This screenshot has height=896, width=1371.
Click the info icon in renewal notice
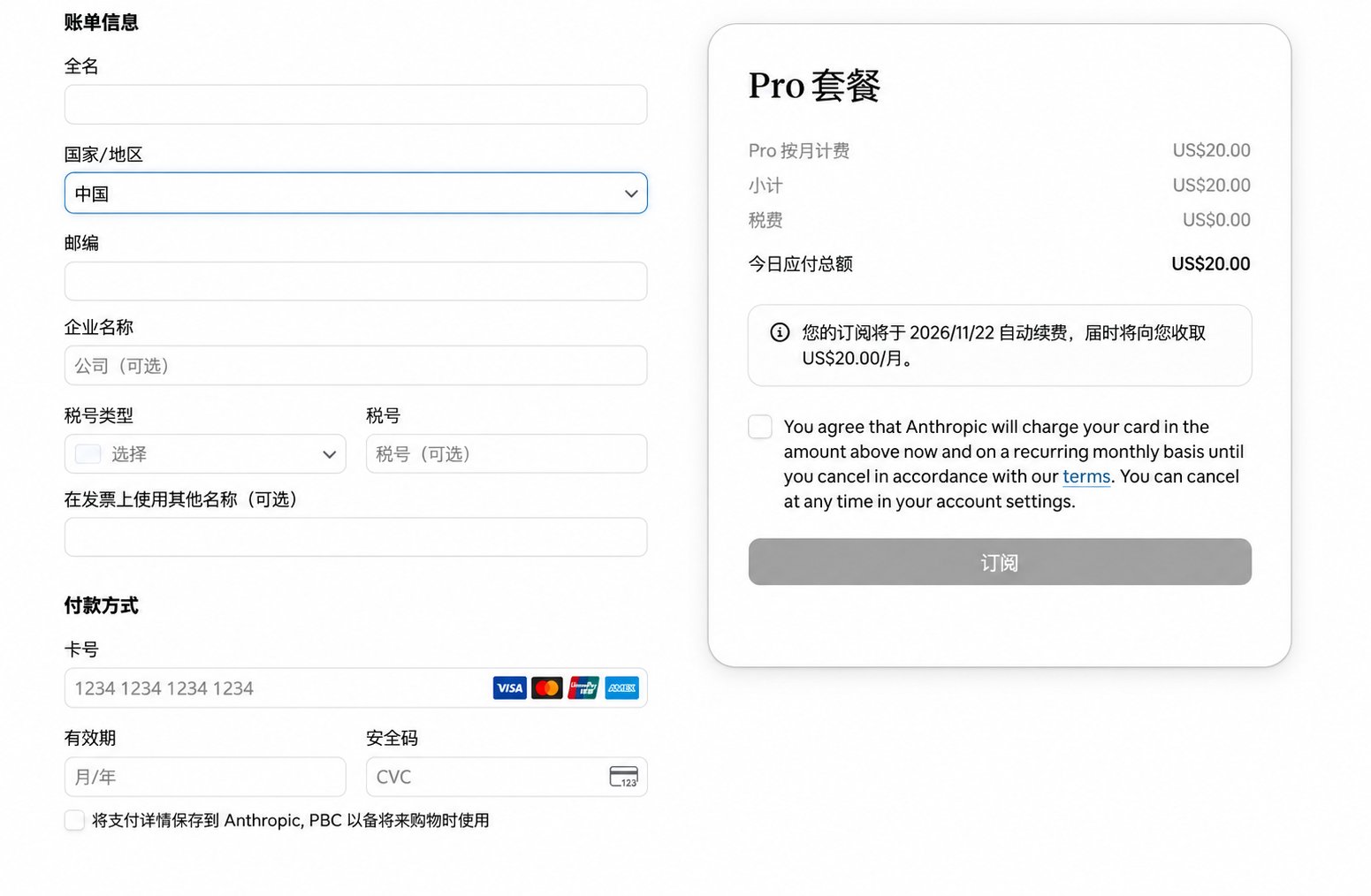pos(780,332)
